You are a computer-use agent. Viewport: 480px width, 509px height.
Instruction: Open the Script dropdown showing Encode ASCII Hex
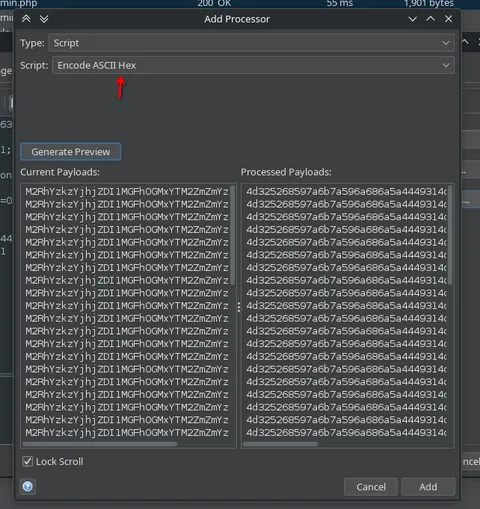253,65
